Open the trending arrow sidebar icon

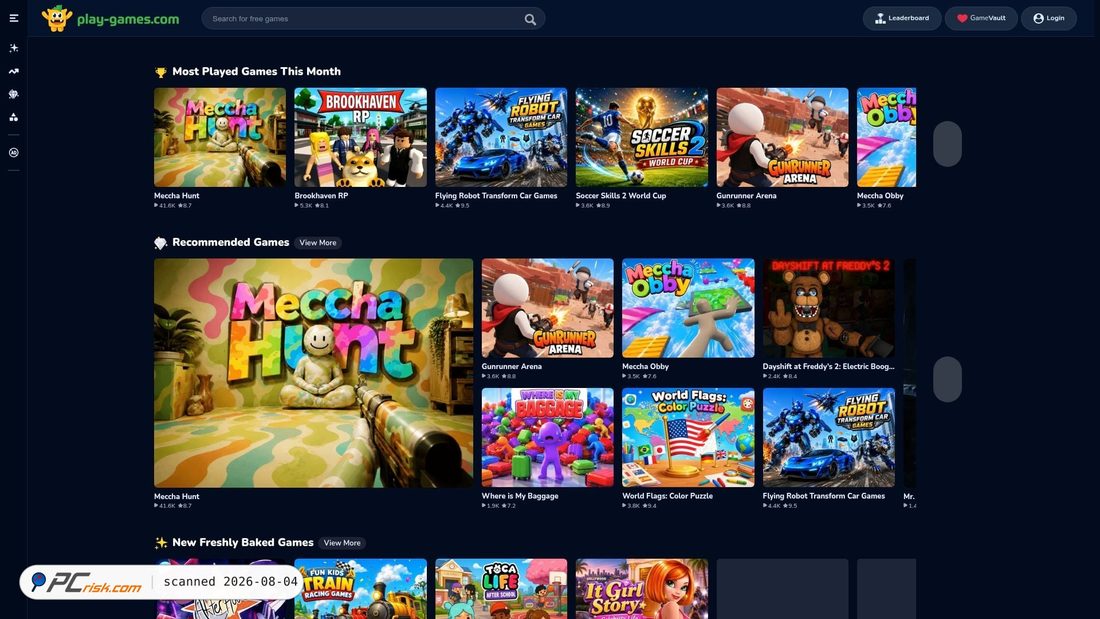pos(13,71)
